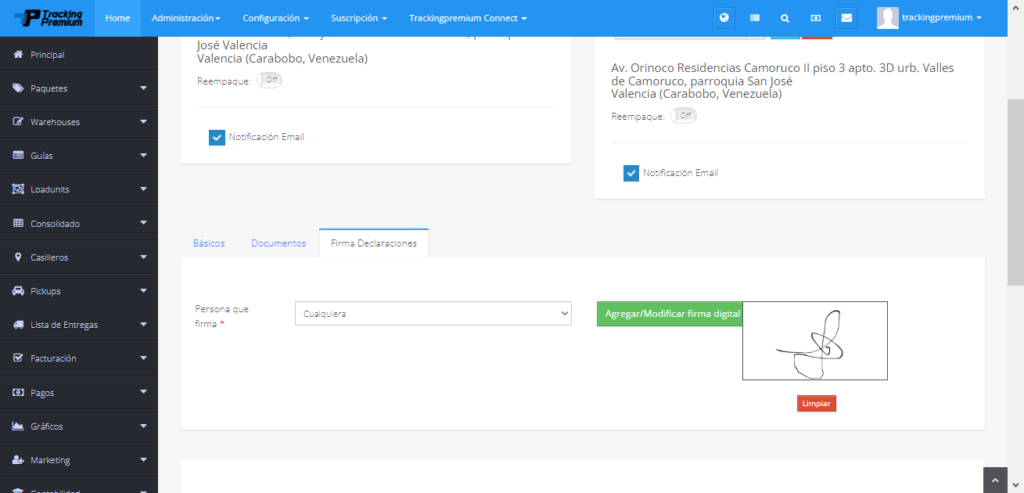Click the signature drawing canvas
Screen dimensions: 1024x493
(815, 340)
